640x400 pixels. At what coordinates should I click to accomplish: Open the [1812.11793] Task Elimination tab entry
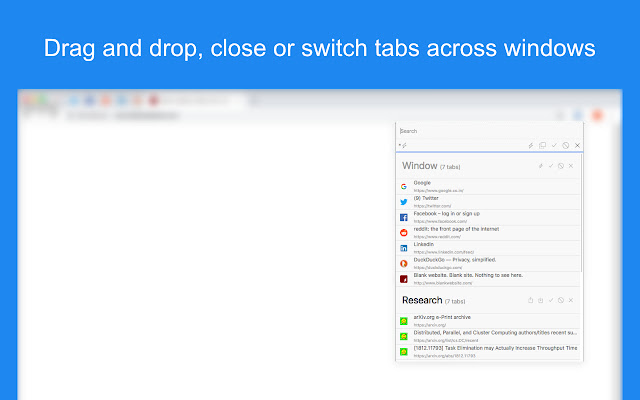click(x=488, y=352)
